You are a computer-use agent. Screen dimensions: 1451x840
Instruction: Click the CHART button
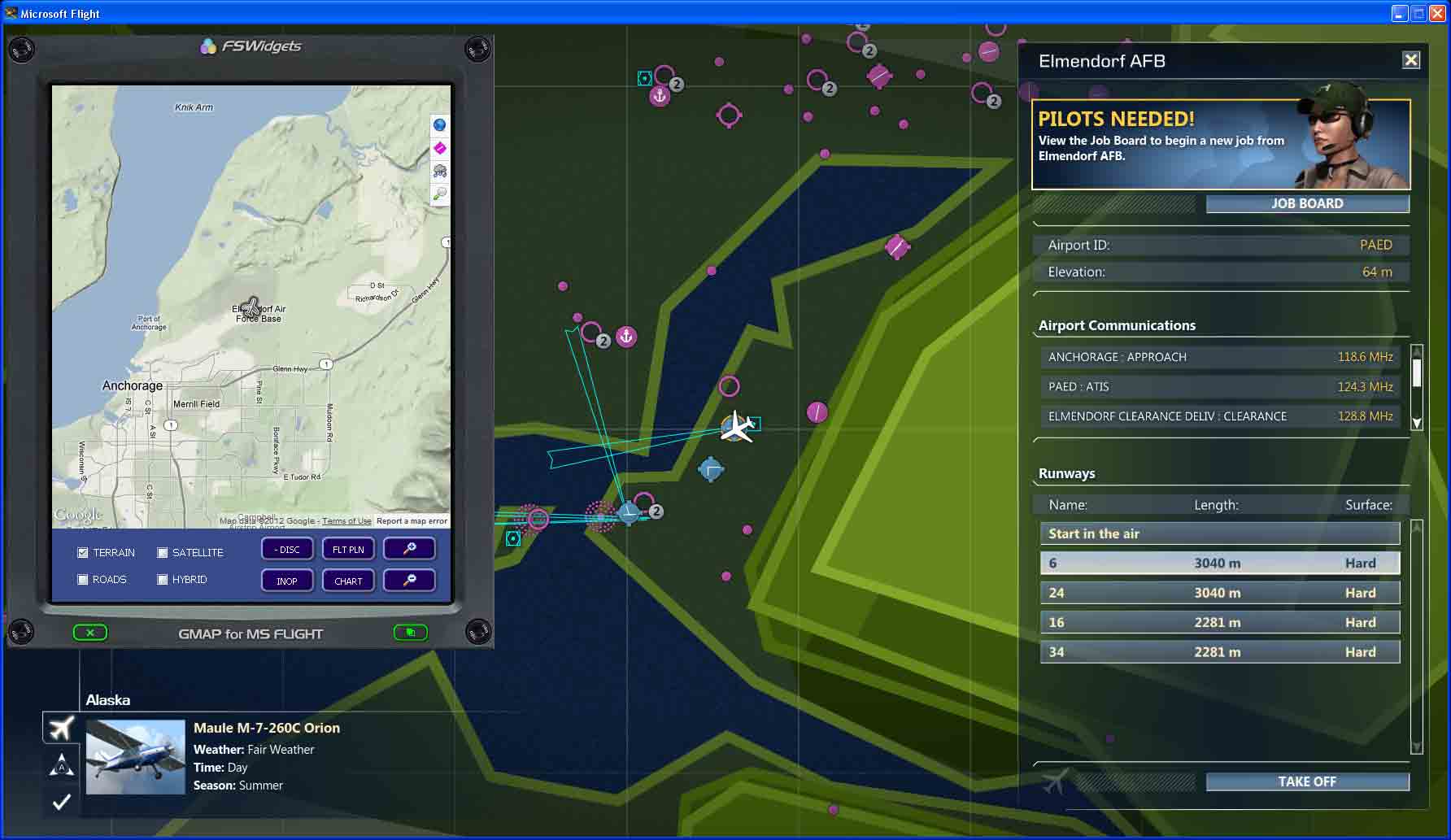tap(348, 581)
